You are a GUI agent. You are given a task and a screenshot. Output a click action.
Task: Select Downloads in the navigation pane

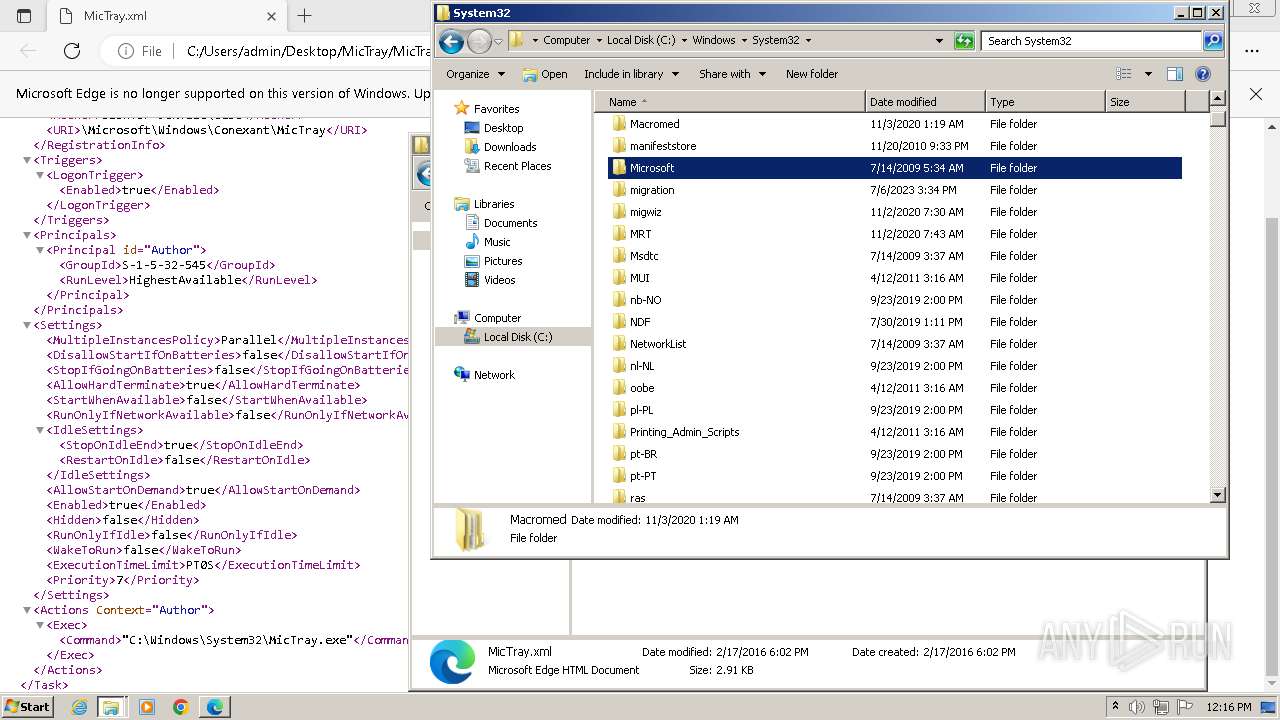[510, 147]
